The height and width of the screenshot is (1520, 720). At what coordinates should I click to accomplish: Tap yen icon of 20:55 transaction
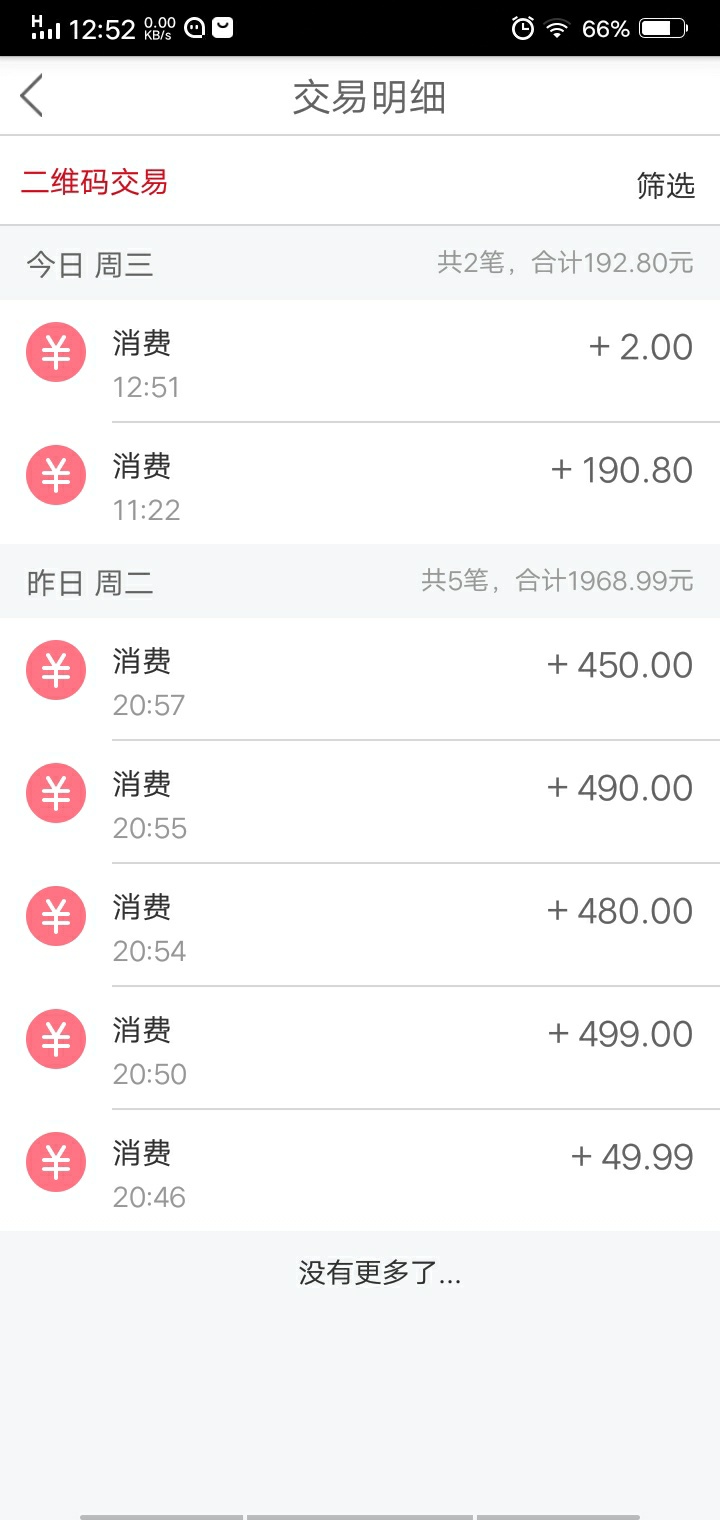[x=56, y=793]
